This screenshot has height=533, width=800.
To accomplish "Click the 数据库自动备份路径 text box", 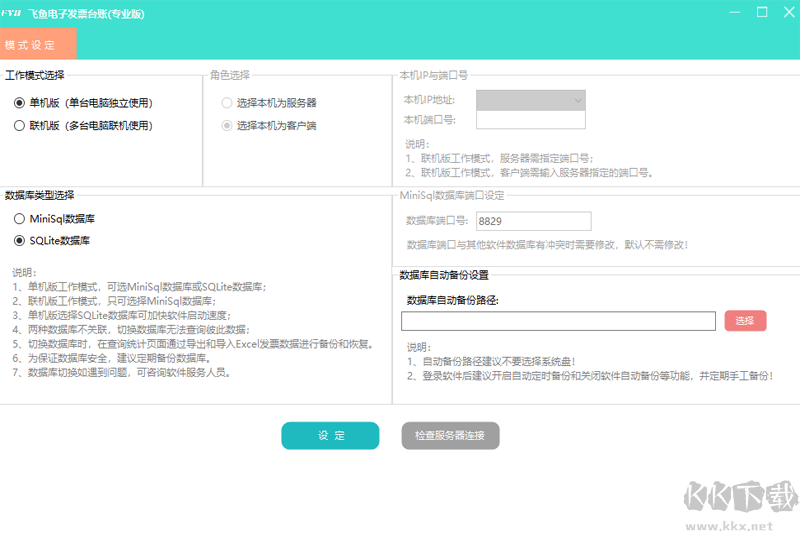I will 558,321.
